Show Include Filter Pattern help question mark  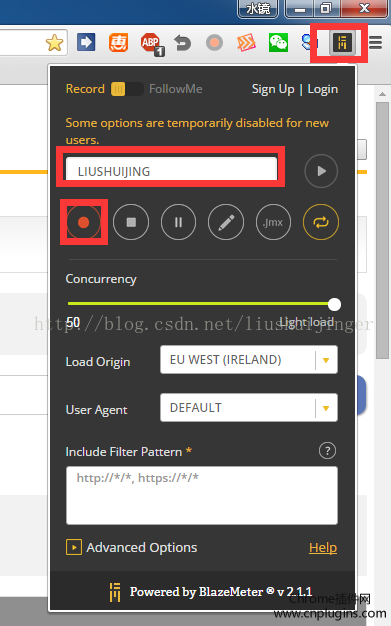327,451
